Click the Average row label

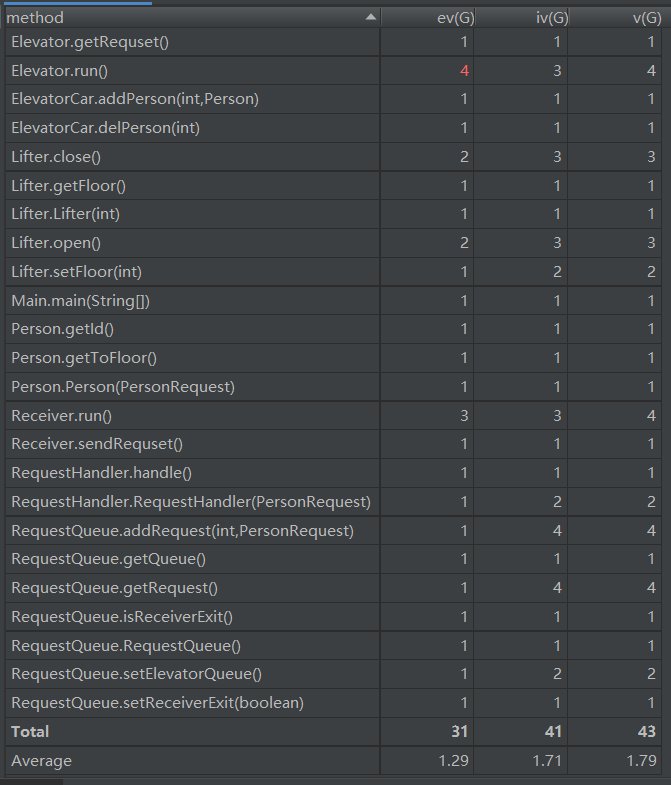(x=41, y=761)
